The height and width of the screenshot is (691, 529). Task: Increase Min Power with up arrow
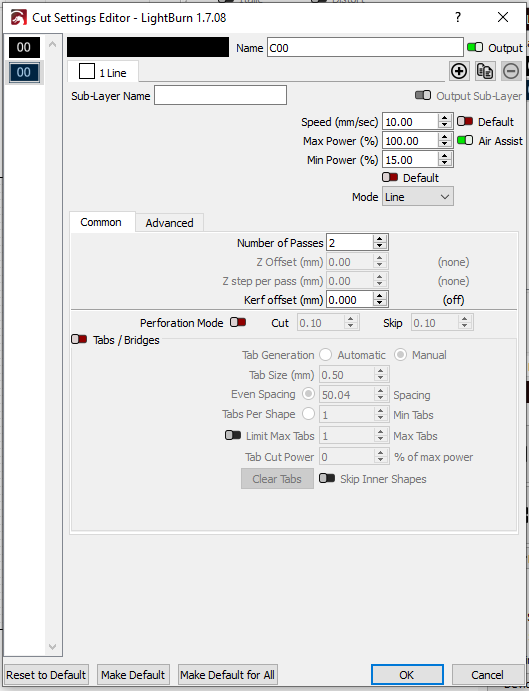click(445, 156)
